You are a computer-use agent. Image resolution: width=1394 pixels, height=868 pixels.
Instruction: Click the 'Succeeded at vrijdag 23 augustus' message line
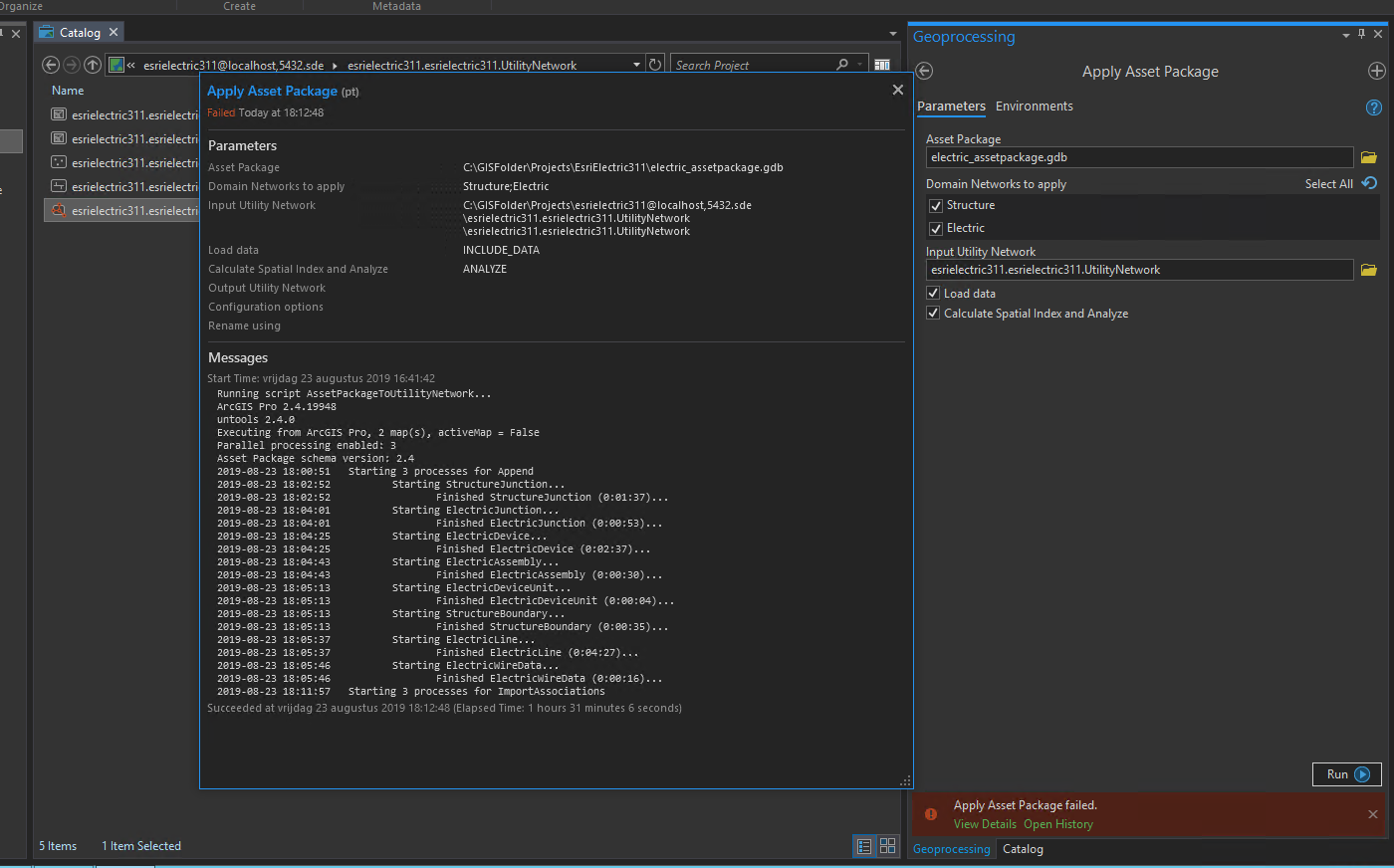(444, 709)
